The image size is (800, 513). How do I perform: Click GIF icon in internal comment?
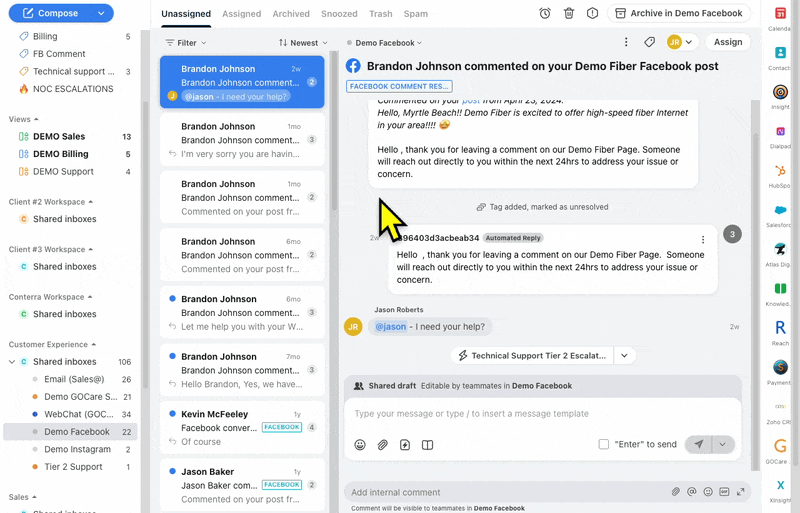tap(724, 492)
